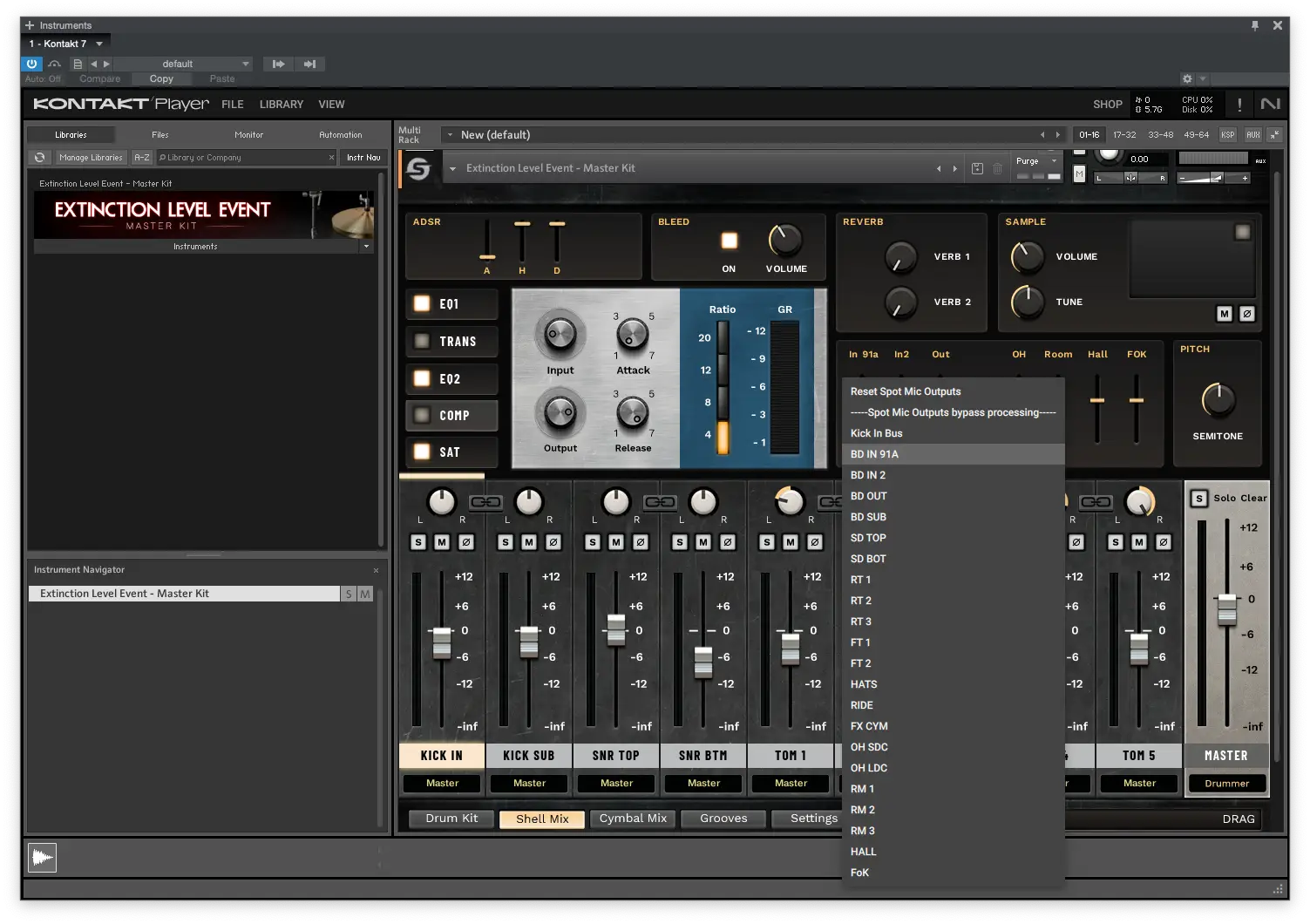
Task: Click the link icon between KICK IN and KICK SUB
Action: tap(485, 502)
